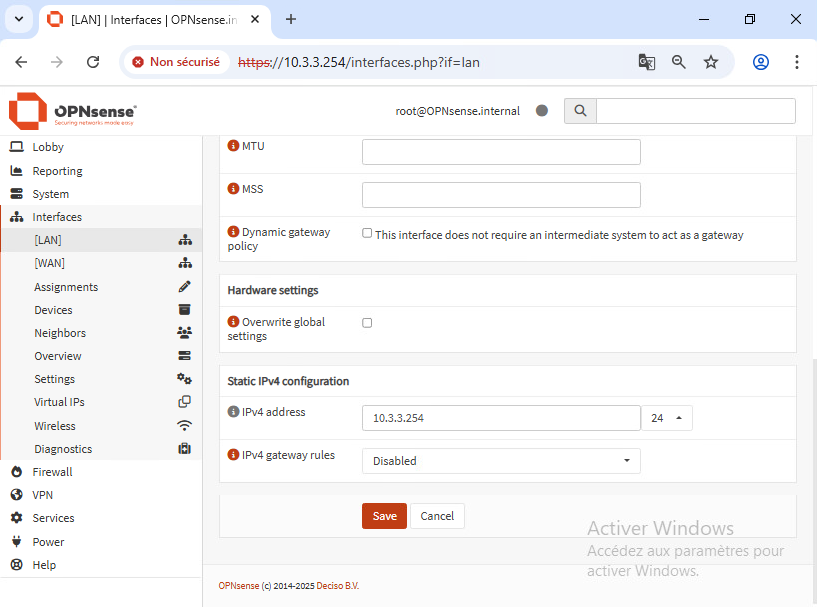The image size is (817, 607).
Task: Tick the Overwrite global settings checkbox
Action: pyautogui.click(x=367, y=323)
